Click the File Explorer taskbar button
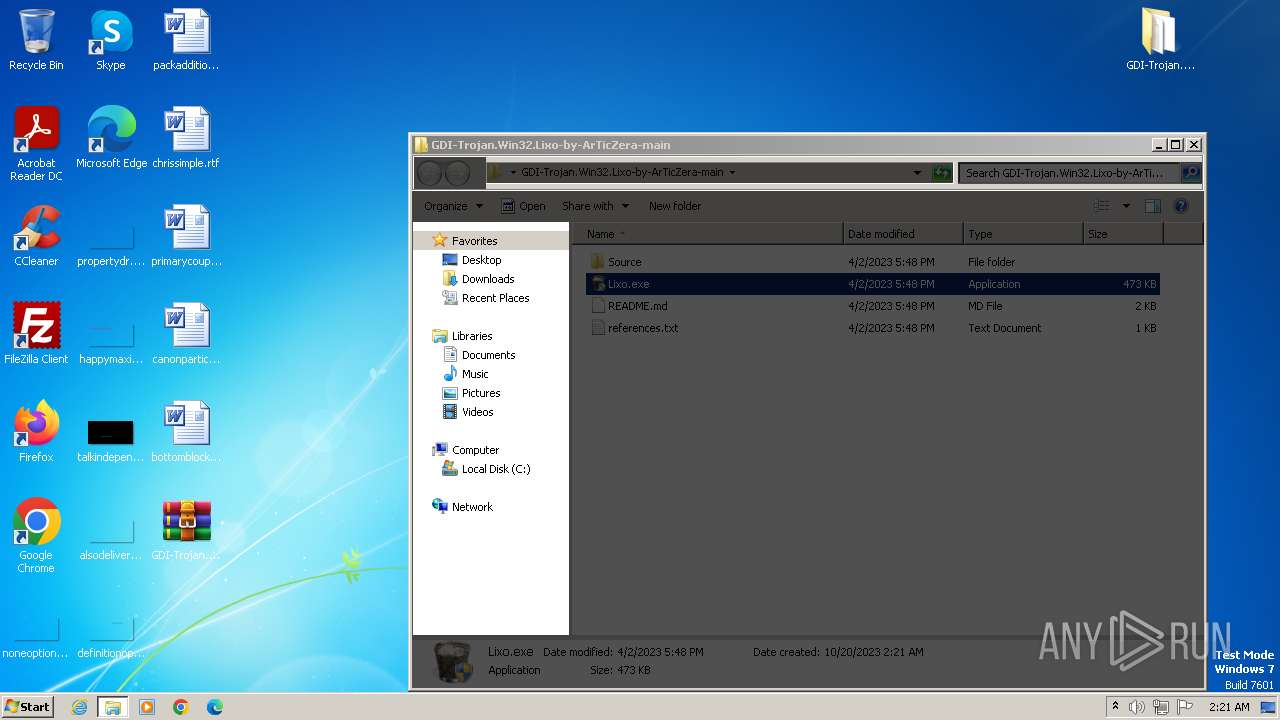The width and height of the screenshot is (1280, 720). tap(113, 707)
